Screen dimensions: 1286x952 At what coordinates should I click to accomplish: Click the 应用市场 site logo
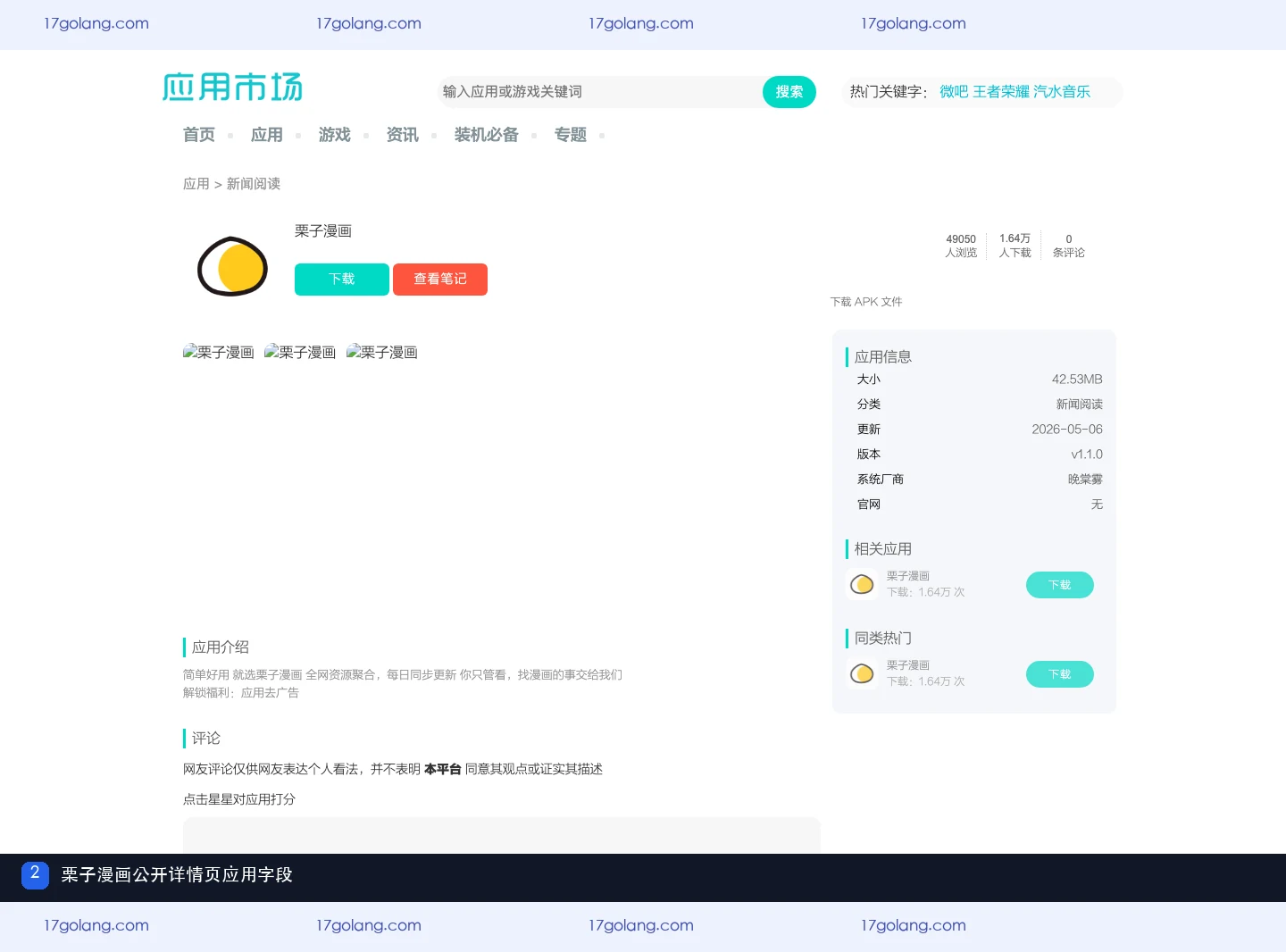pyautogui.click(x=232, y=87)
